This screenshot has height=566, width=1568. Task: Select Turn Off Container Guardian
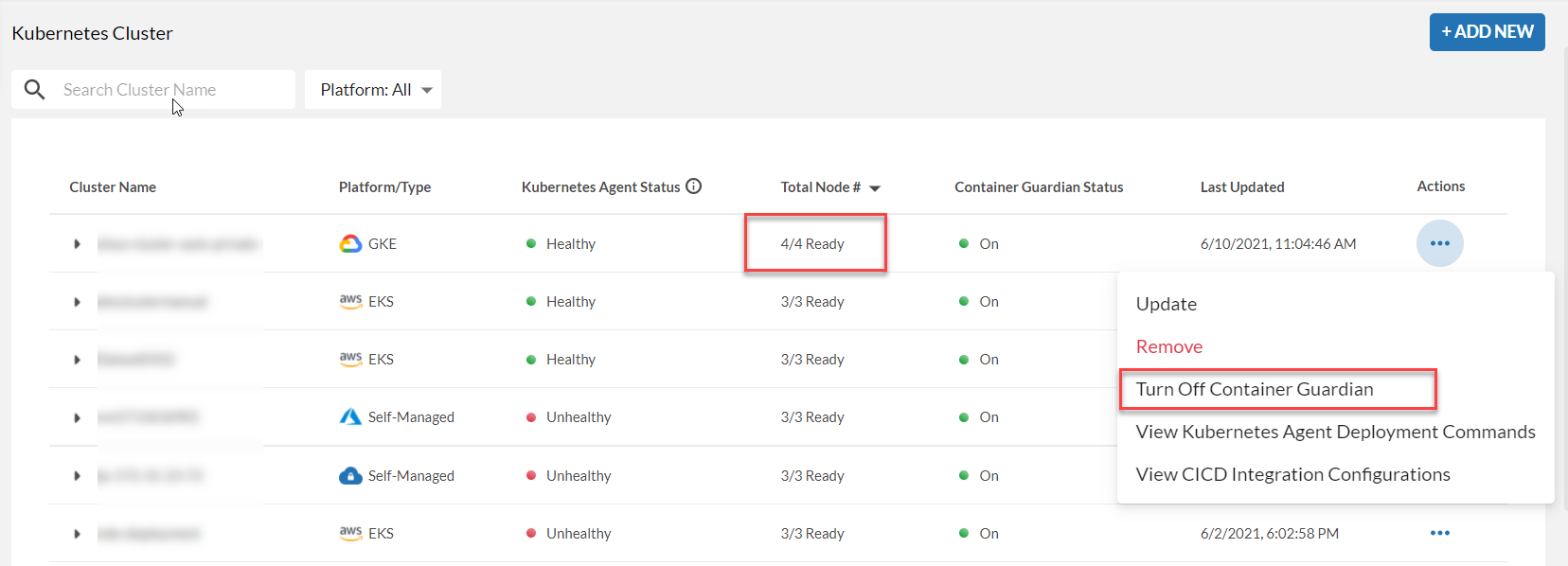(x=1254, y=389)
